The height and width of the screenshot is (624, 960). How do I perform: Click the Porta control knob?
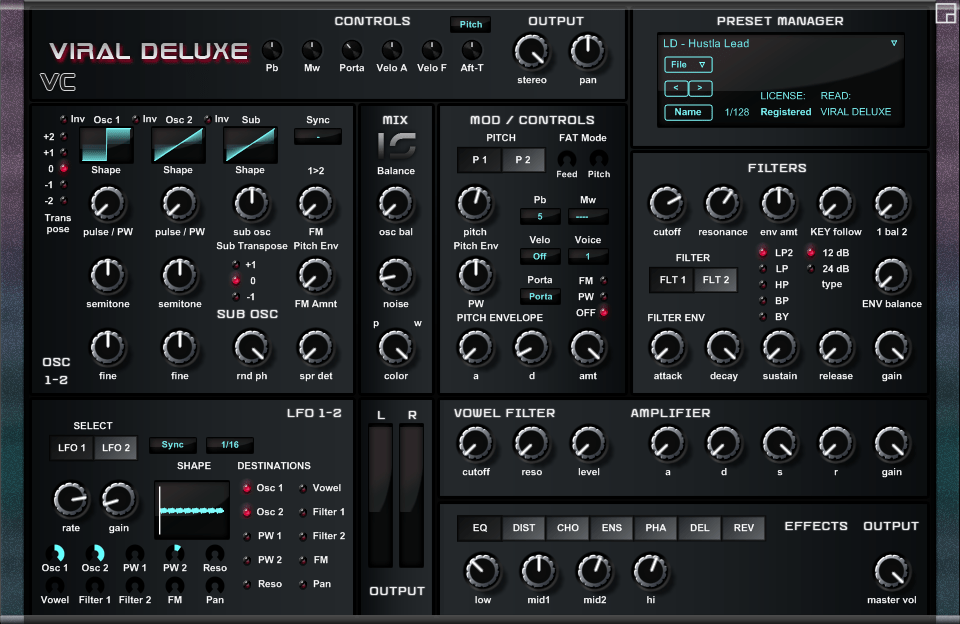pyautogui.click(x=351, y=50)
